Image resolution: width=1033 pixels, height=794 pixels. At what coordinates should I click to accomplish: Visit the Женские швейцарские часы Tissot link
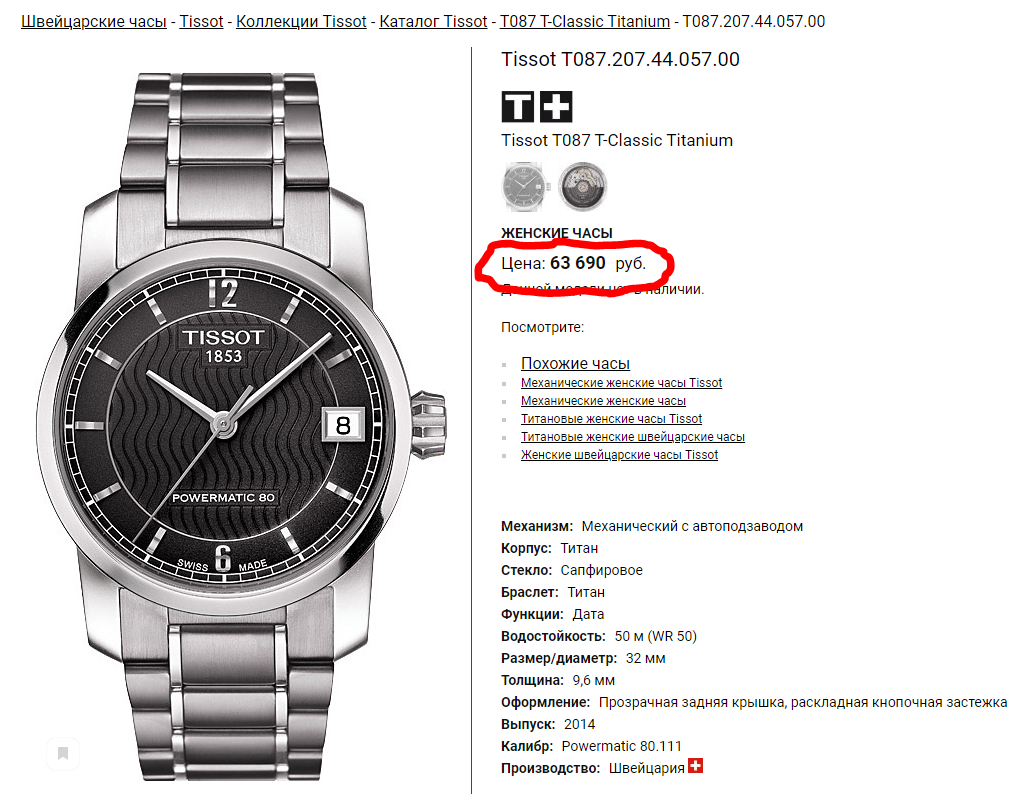coord(619,455)
